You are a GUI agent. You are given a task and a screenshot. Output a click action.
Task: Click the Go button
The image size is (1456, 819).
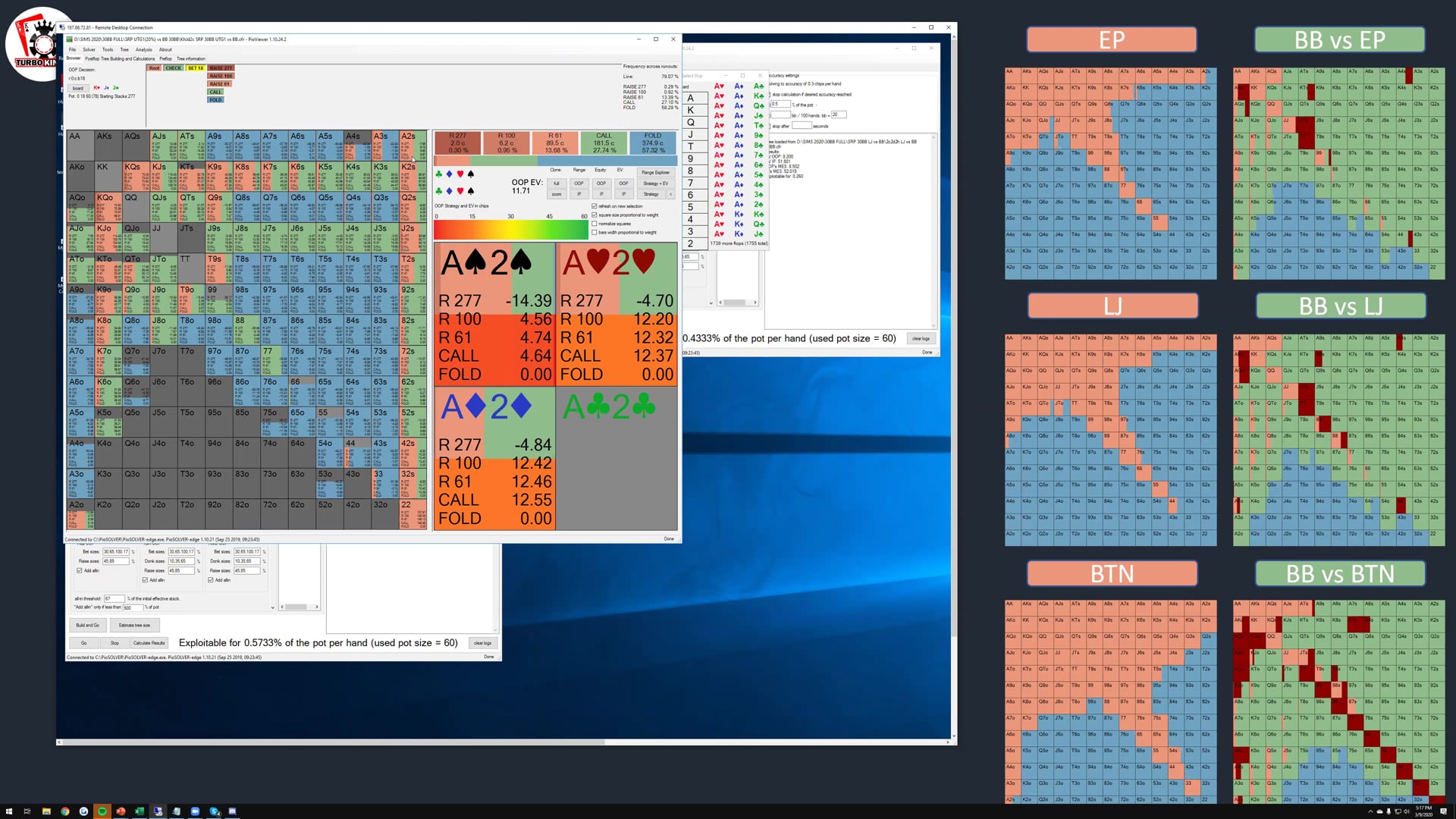[x=83, y=642]
